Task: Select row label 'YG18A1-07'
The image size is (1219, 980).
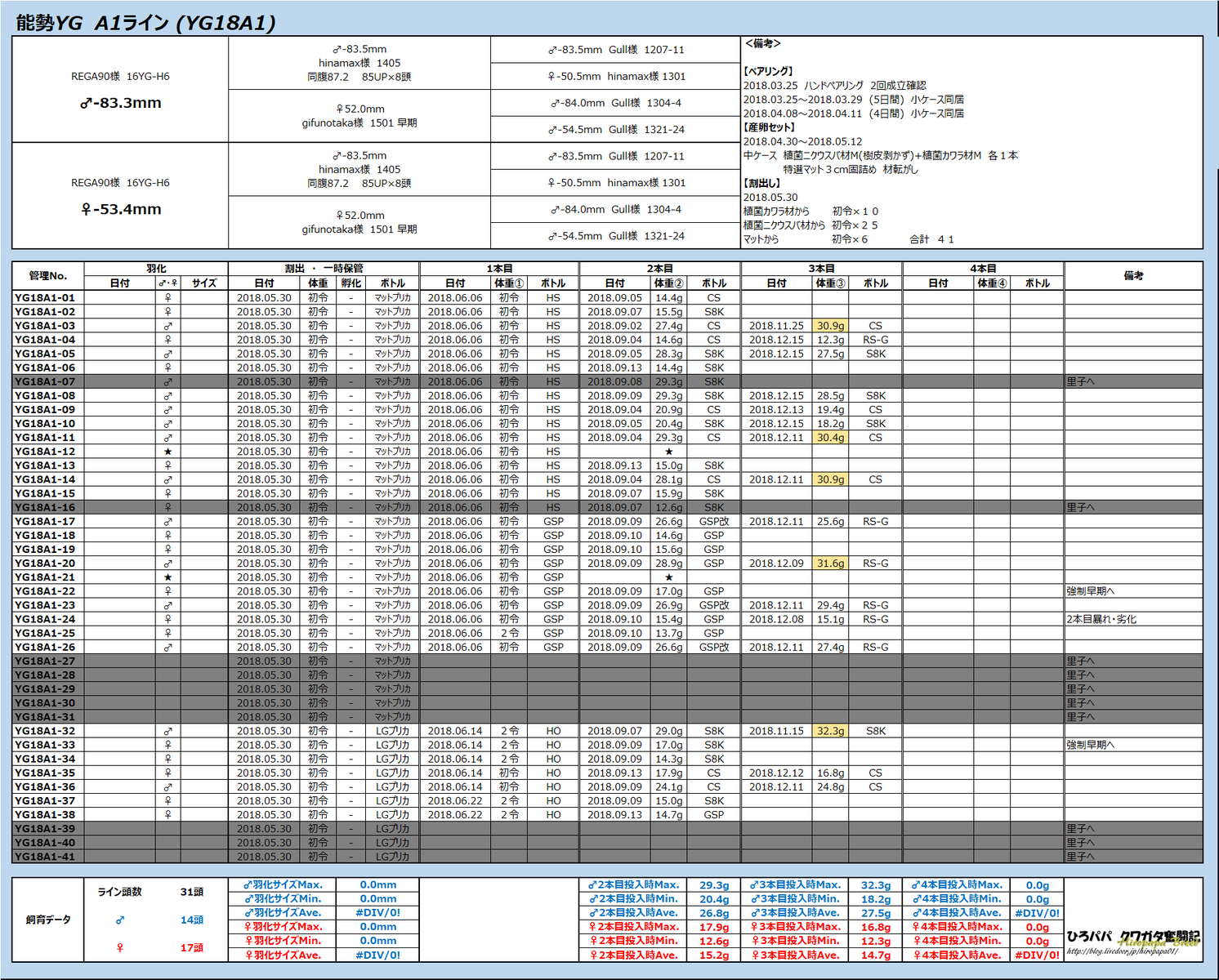Action: point(45,381)
